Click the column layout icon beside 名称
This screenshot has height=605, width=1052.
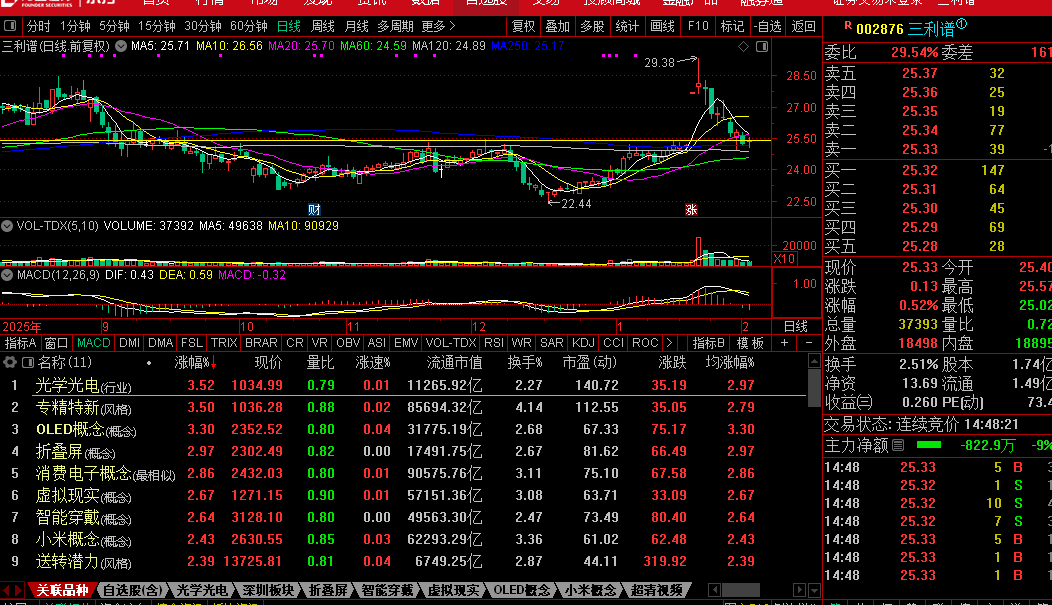(x=28, y=362)
